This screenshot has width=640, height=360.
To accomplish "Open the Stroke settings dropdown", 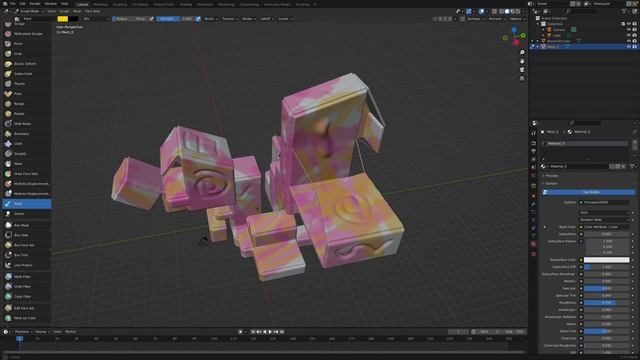I will [x=249, y=19].
